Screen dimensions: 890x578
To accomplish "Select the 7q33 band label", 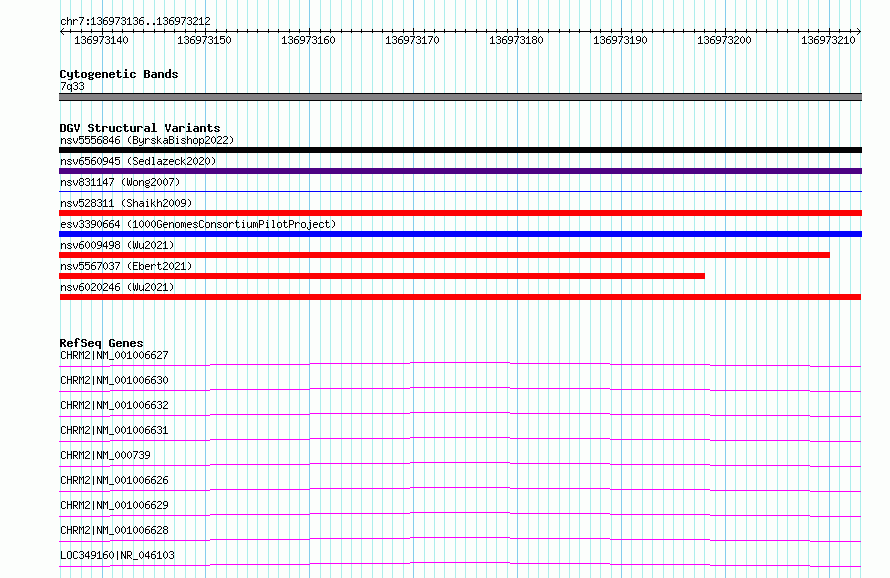I will 72,86.
